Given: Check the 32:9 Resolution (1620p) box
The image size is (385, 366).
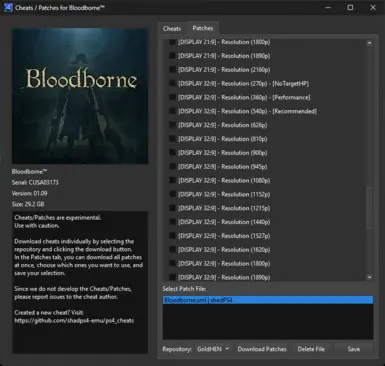Looking at the screenshot, I should pyautogui.click(x=172, y=249).
